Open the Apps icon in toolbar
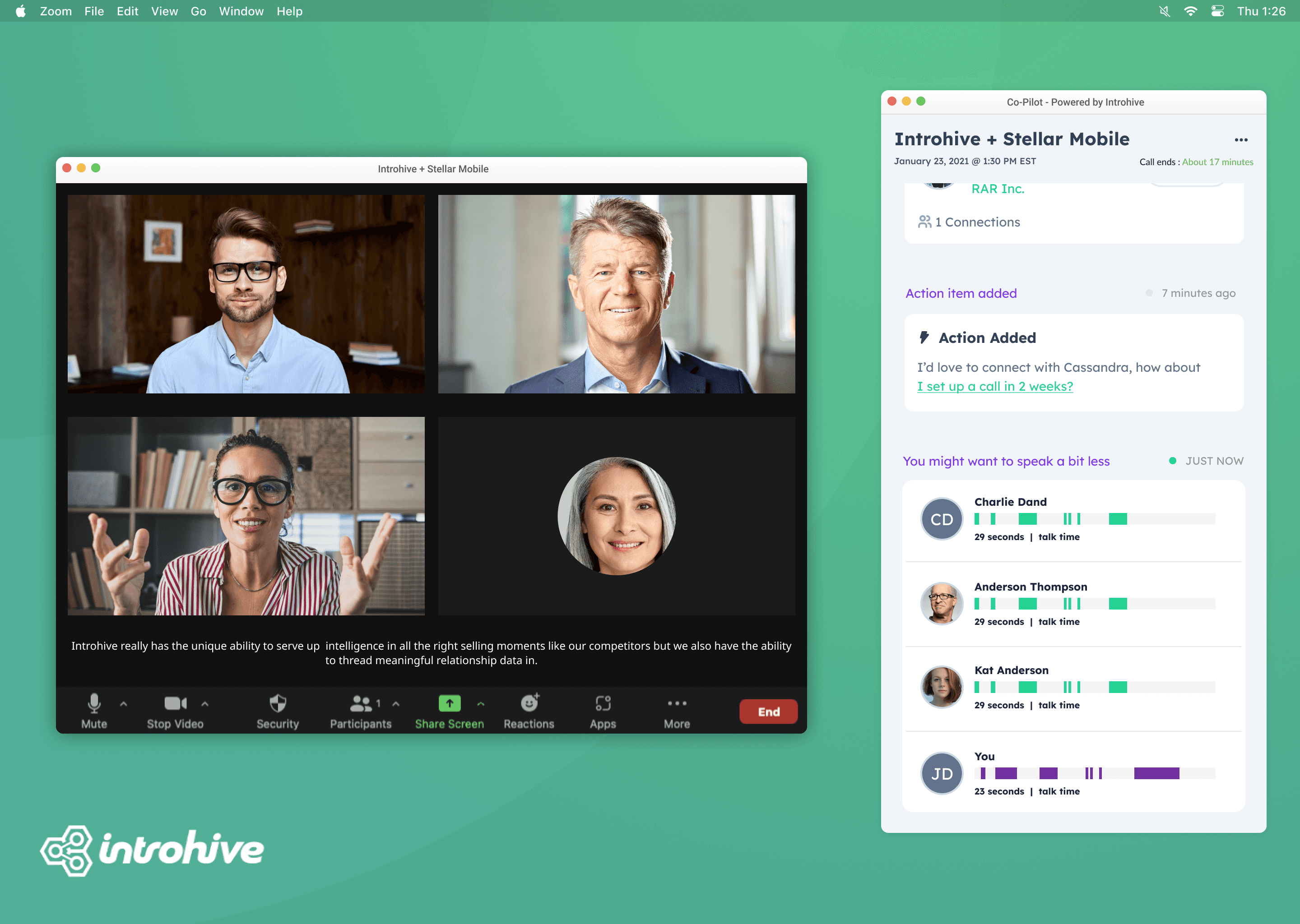 [603, 703]
